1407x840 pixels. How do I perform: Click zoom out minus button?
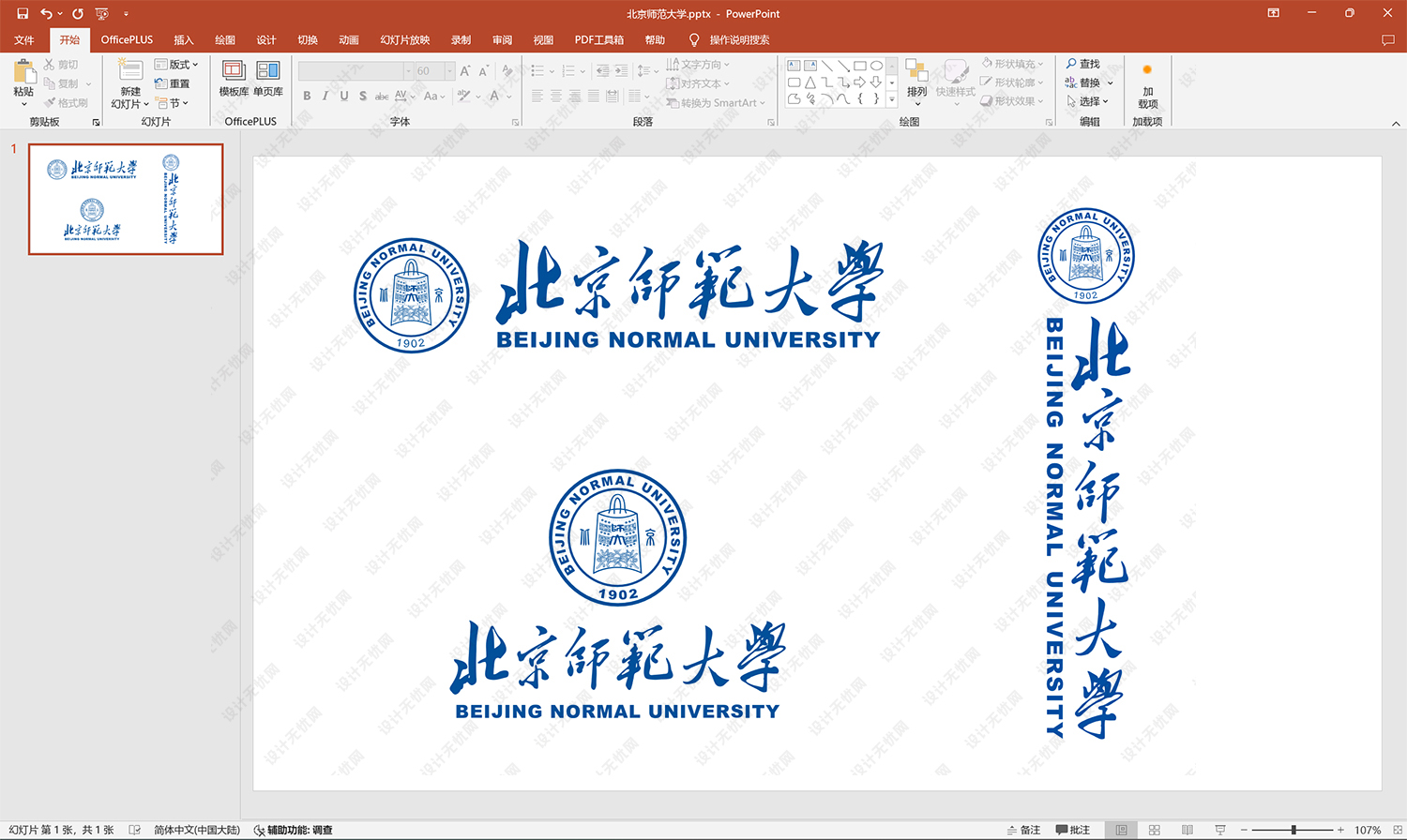coord(1244,830)
